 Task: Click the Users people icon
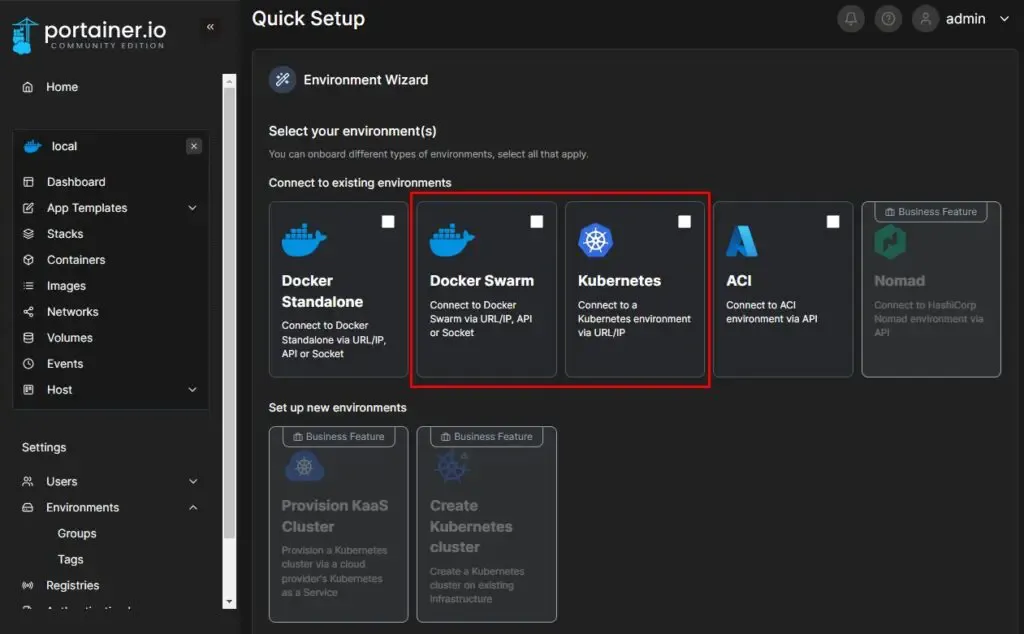tap(27, 481)
